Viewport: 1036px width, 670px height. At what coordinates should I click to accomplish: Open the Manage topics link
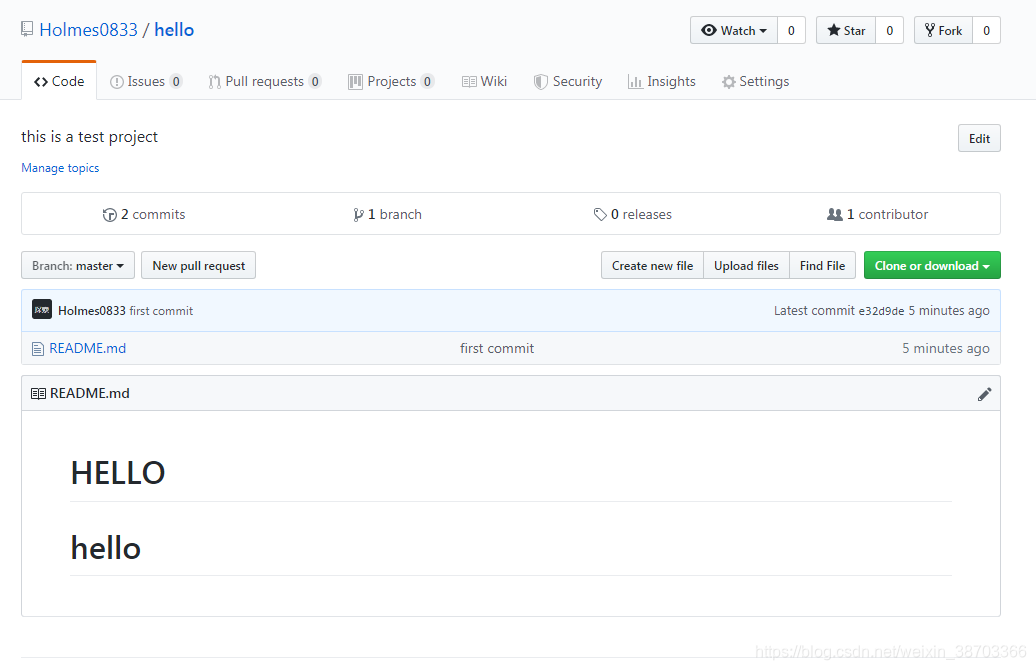point(60,168)
